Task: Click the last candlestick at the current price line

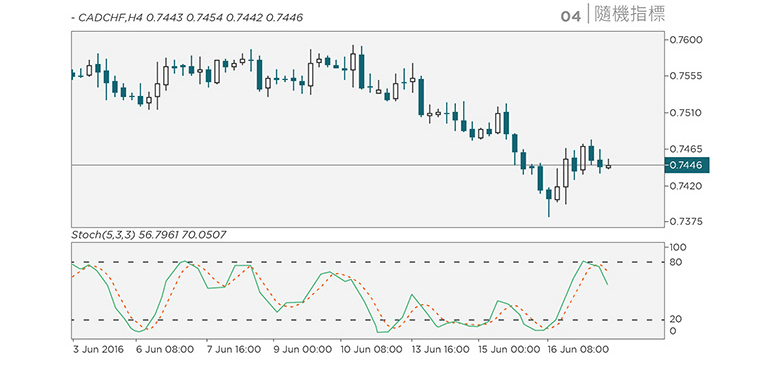Action: (608, 165)
